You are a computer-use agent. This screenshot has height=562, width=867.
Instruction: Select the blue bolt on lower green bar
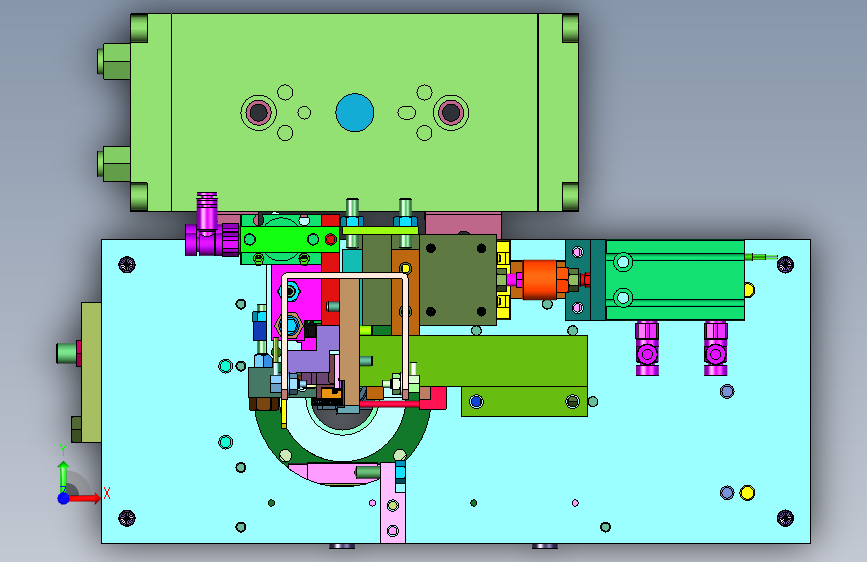[x=476, y=402]
